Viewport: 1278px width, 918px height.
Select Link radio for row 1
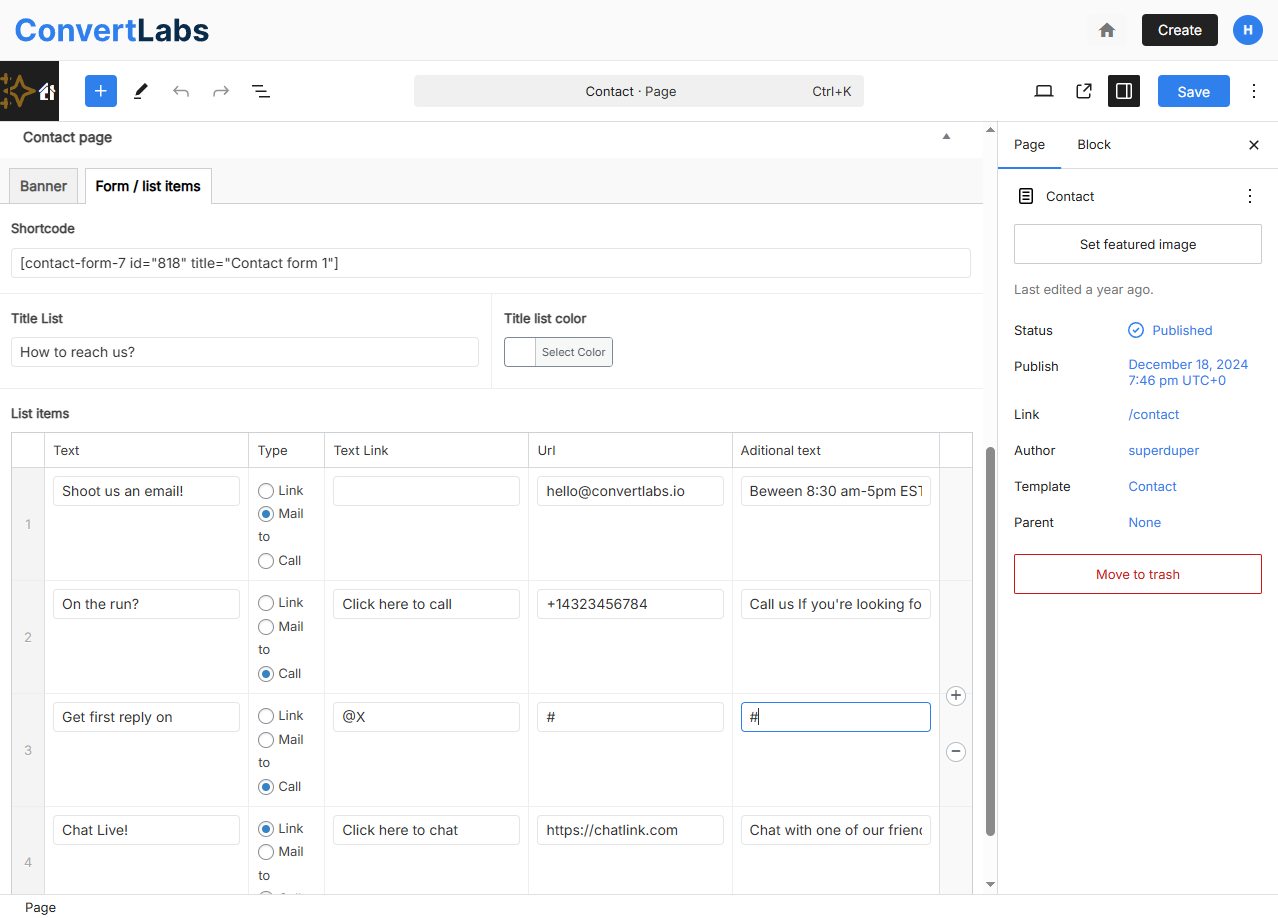coord(266,491)
